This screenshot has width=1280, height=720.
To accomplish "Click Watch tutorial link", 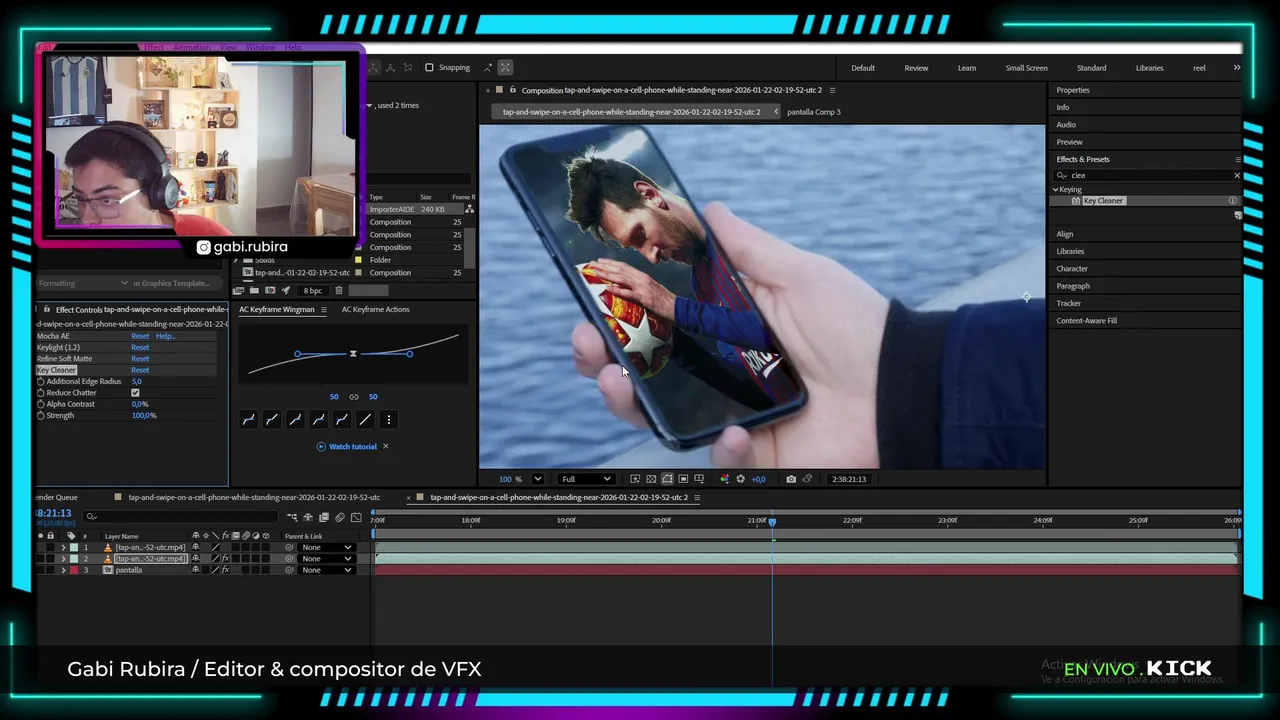I will [x=353, y=447].
